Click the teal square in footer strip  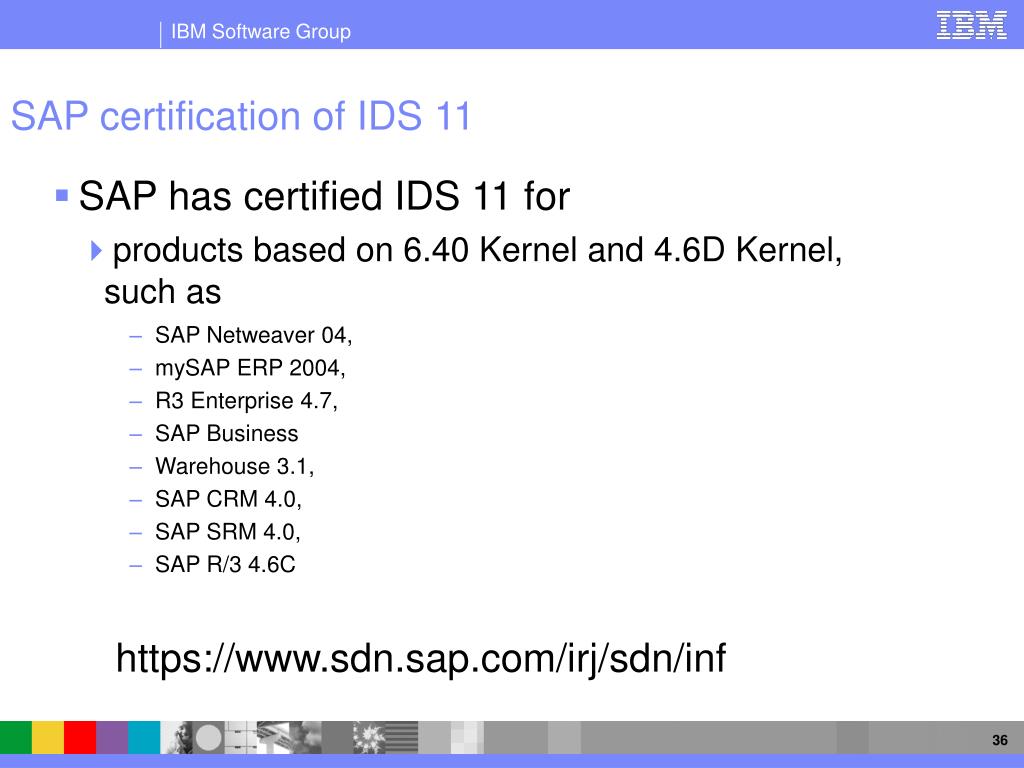(x=144, y=737)
